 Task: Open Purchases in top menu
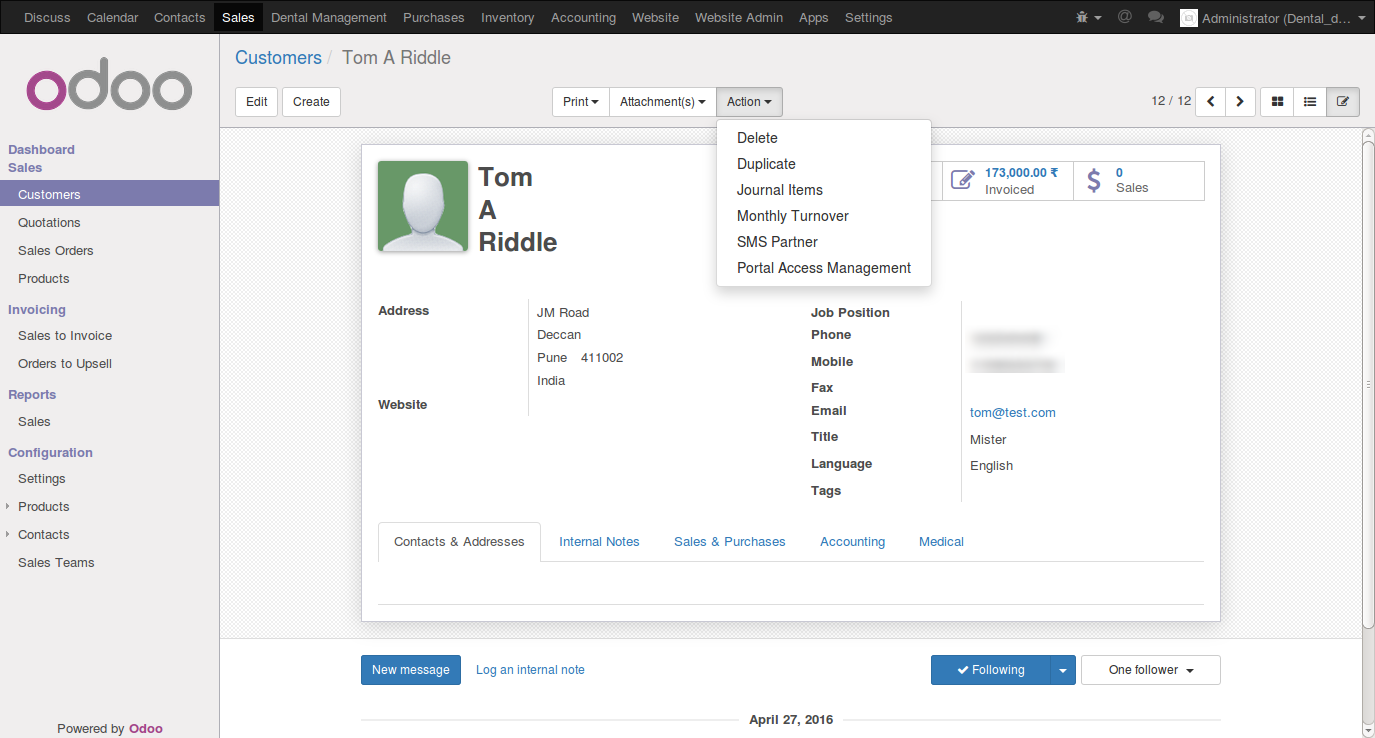point(434,18)
